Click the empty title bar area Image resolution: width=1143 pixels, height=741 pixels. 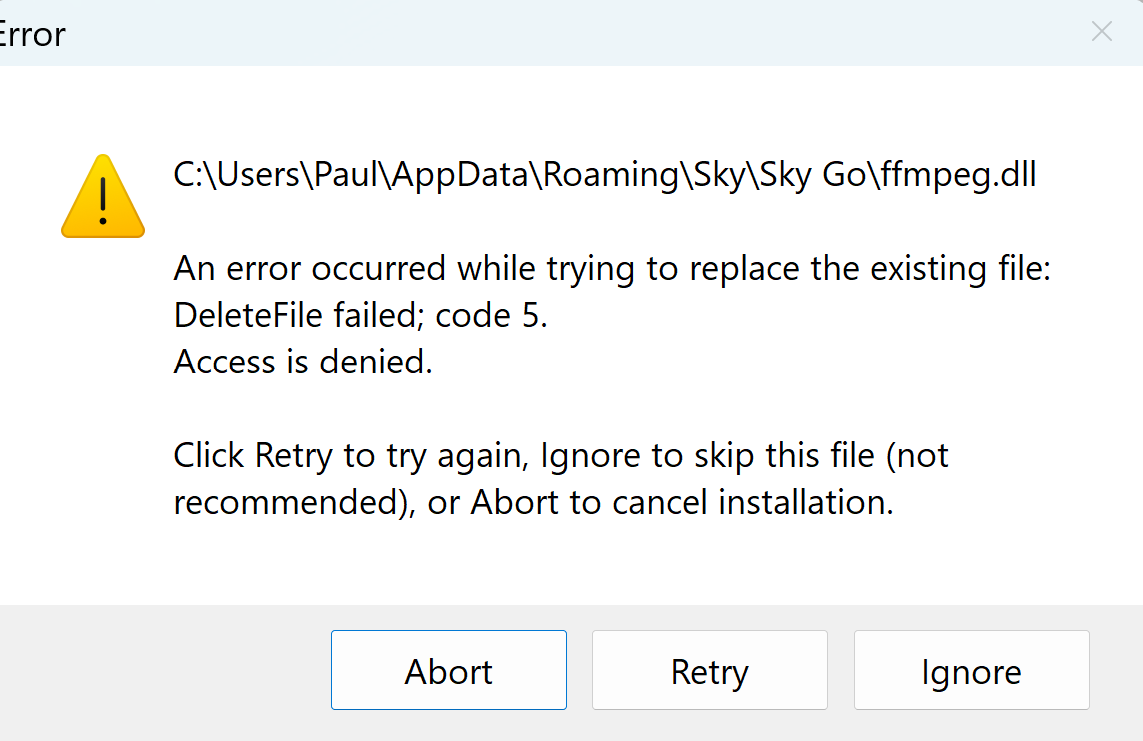point(560,32)
